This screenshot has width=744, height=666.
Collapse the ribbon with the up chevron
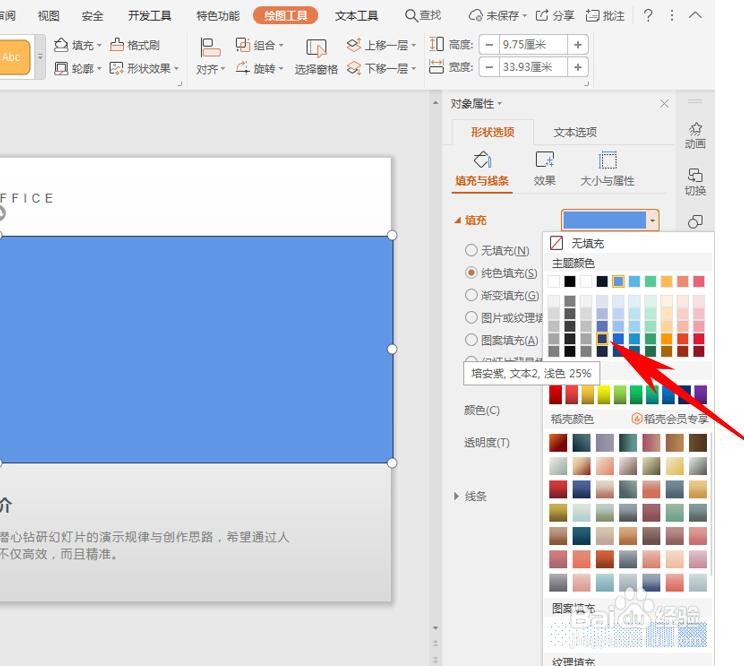coord(695,15)
